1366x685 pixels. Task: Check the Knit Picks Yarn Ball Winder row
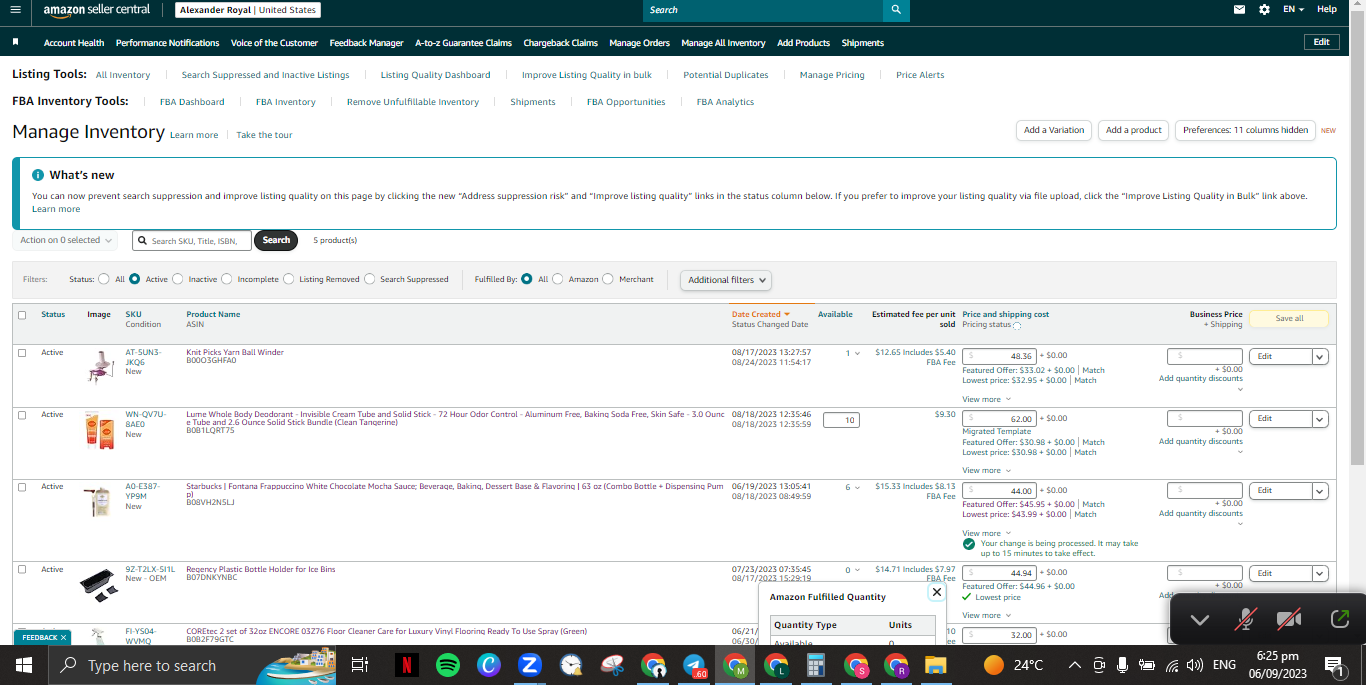(x=22, y=353)
